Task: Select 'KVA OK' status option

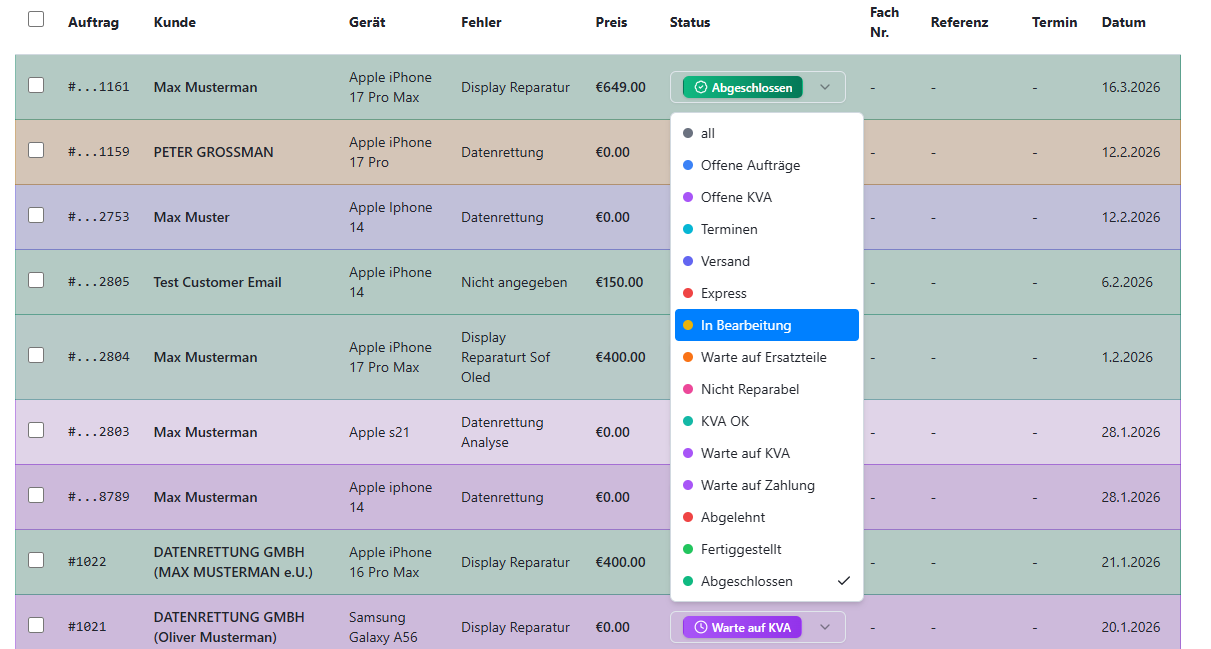Action: click(767, 421)
